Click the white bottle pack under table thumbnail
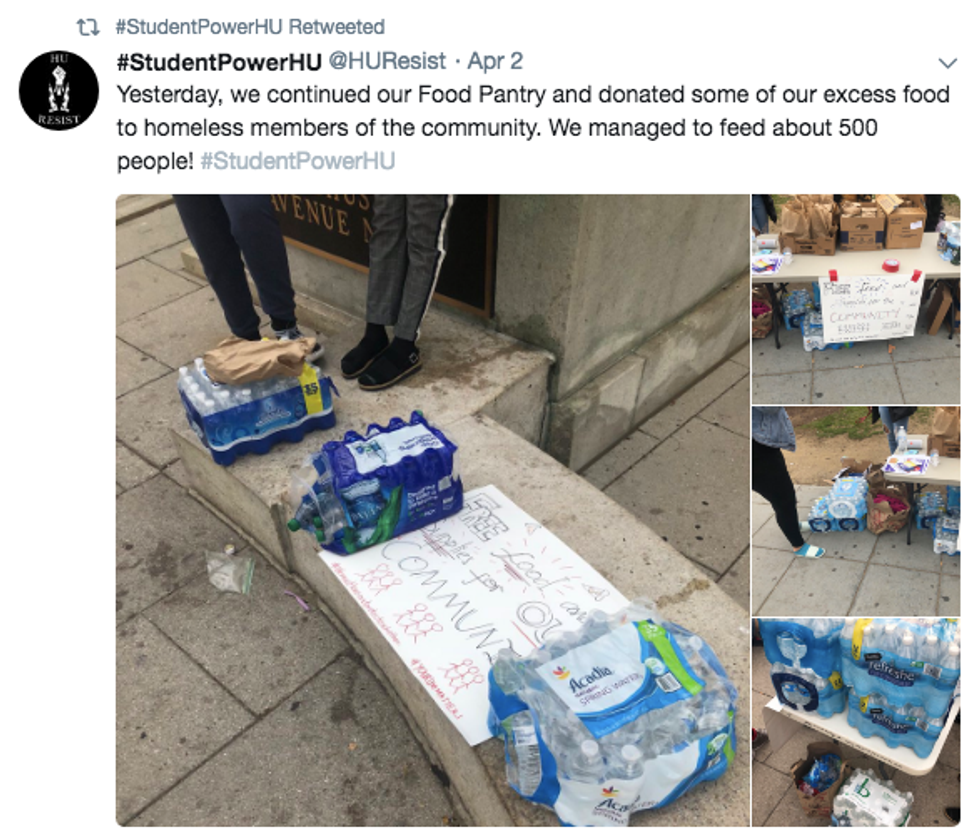 [871, 800]
